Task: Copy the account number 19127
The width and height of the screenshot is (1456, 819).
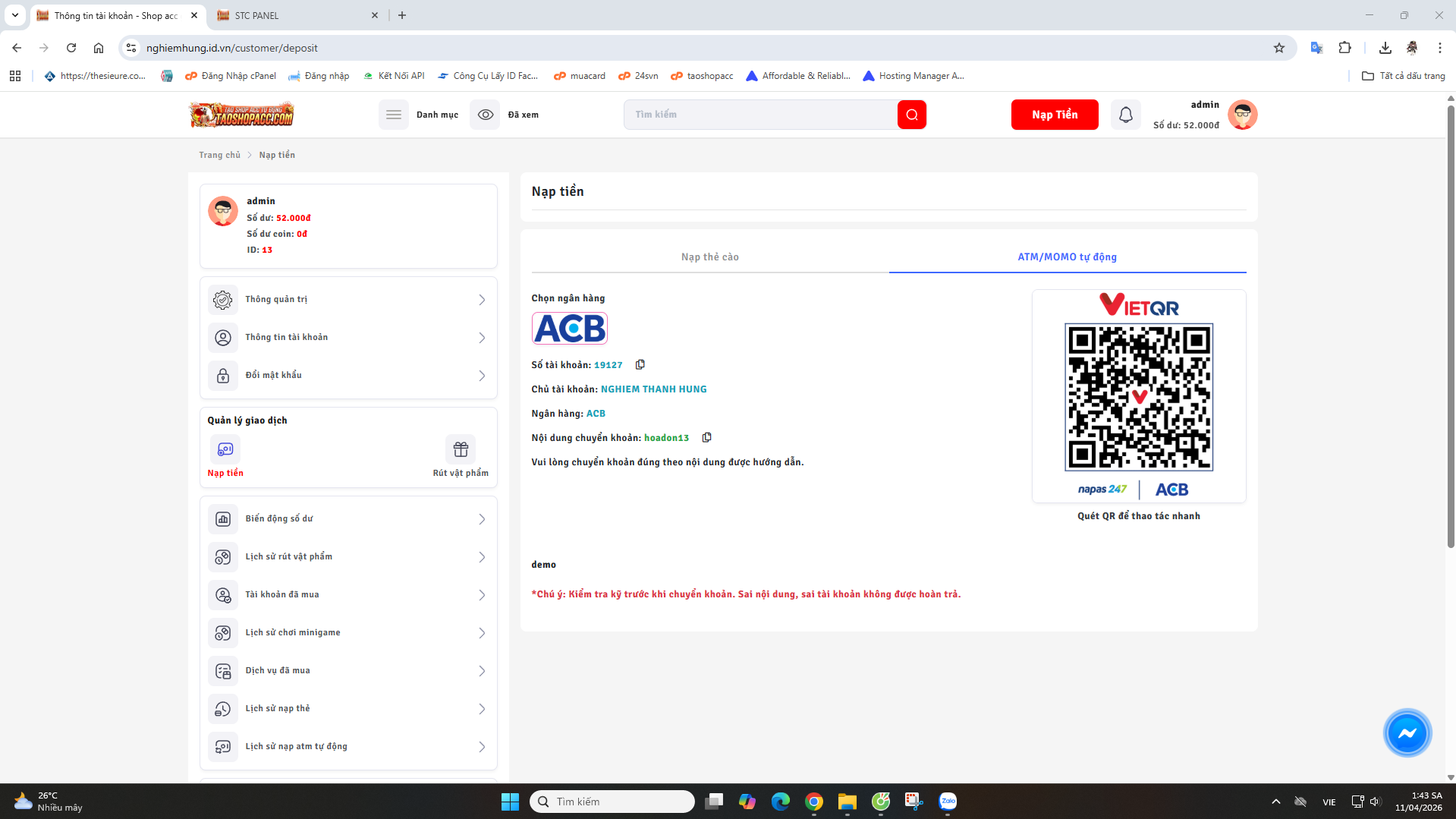Action: (x=640, y=365)
